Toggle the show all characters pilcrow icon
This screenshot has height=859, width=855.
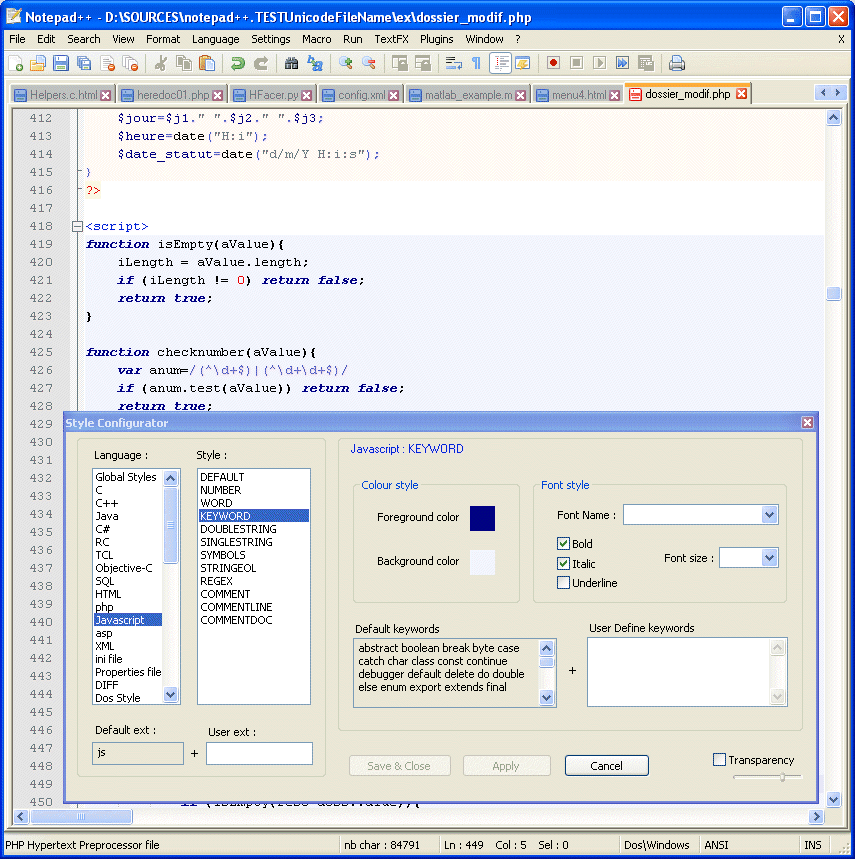click(476, 63)
